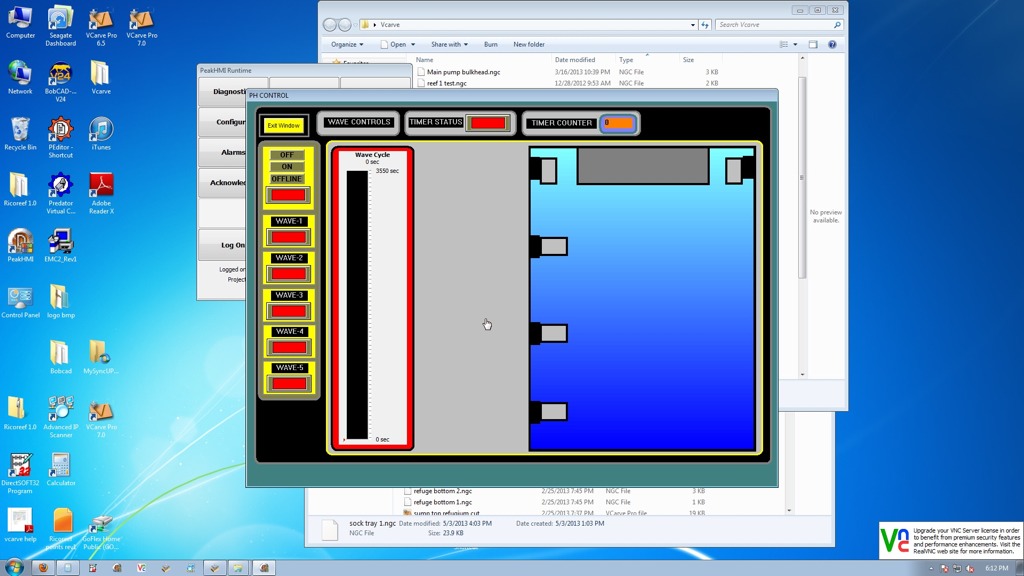
Task: Expand the Organize dropdown in Explorer
Action: 346,45
